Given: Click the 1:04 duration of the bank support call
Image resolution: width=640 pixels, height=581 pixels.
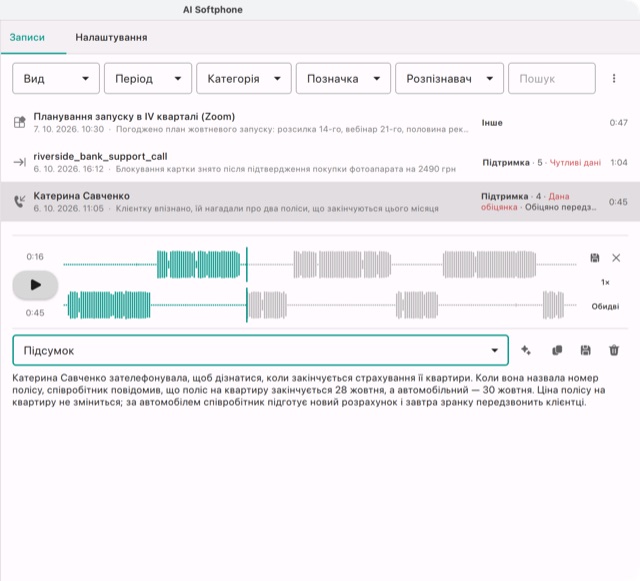Looking at the screenshot, I should [619, 163].
